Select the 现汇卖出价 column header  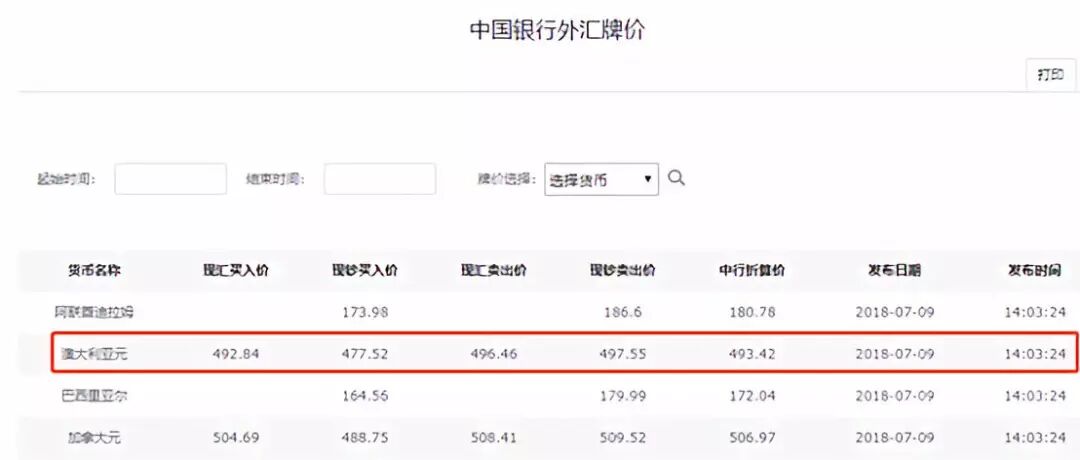pyautogui.click(x=494, y=271)
